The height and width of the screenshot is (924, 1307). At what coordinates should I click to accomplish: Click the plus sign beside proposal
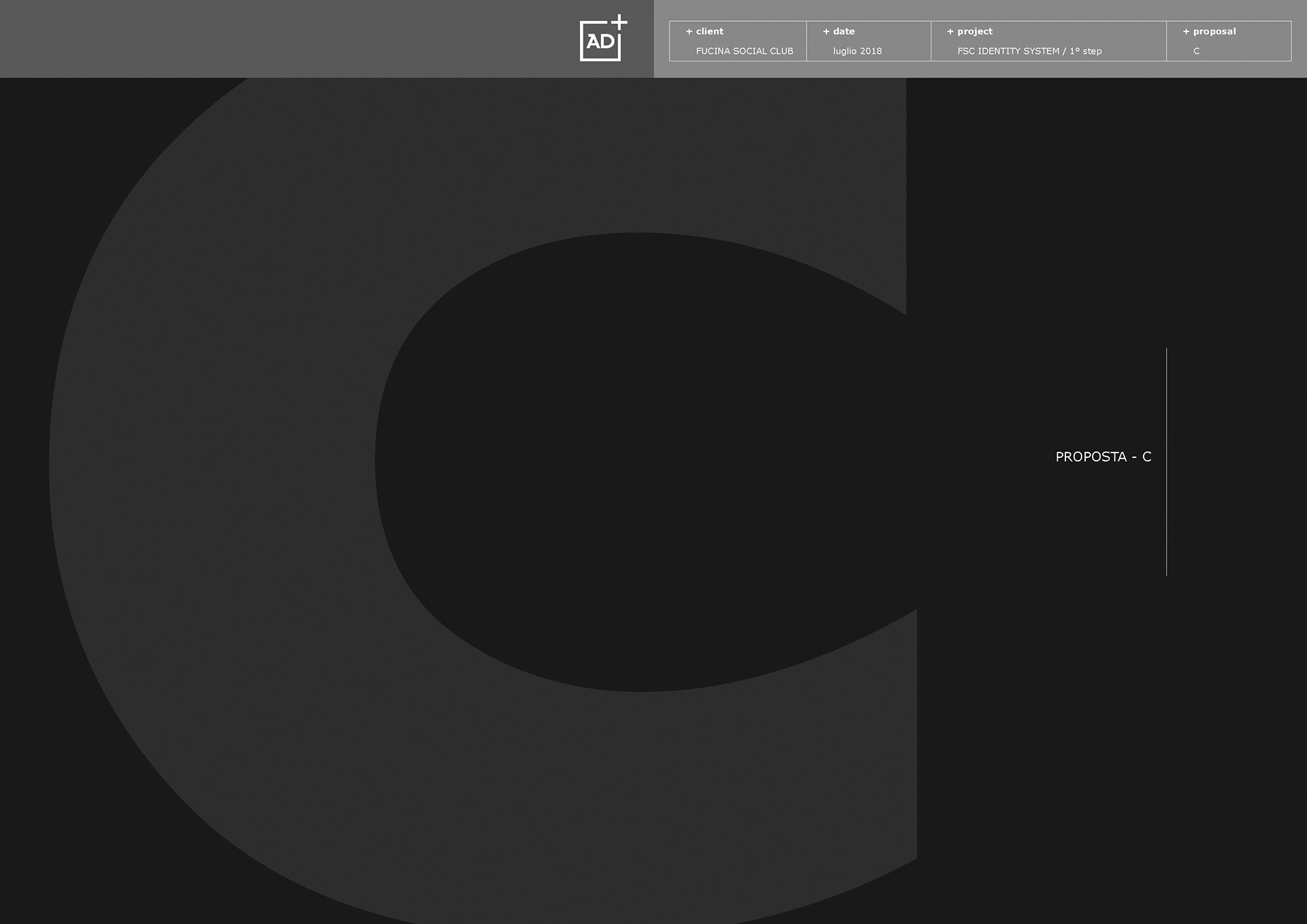1186,31
